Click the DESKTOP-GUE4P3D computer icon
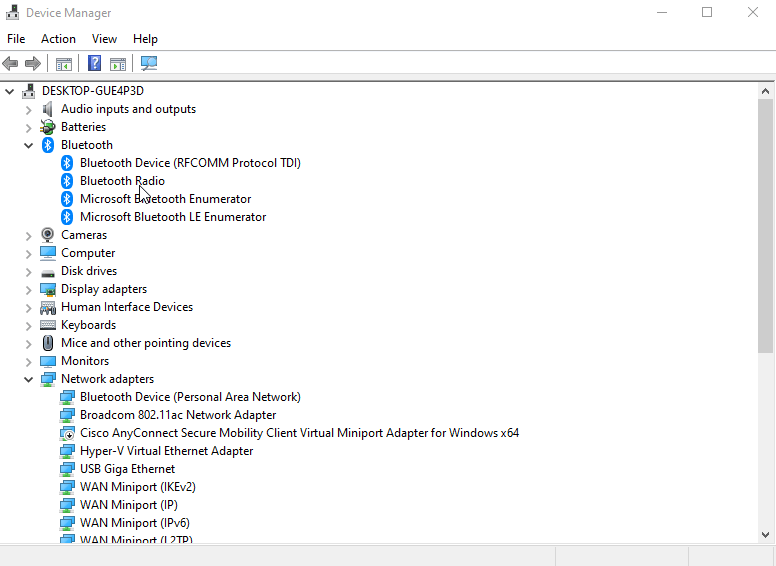The image size is (776, 566). point(29,91)
